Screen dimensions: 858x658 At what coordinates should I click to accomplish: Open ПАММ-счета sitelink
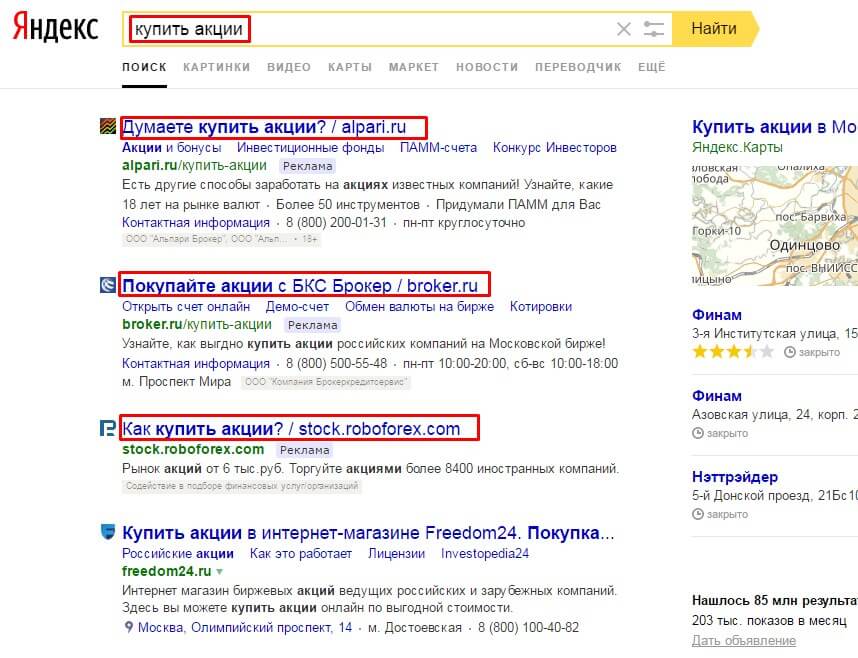pyautogui.click(x=438, y=147)
